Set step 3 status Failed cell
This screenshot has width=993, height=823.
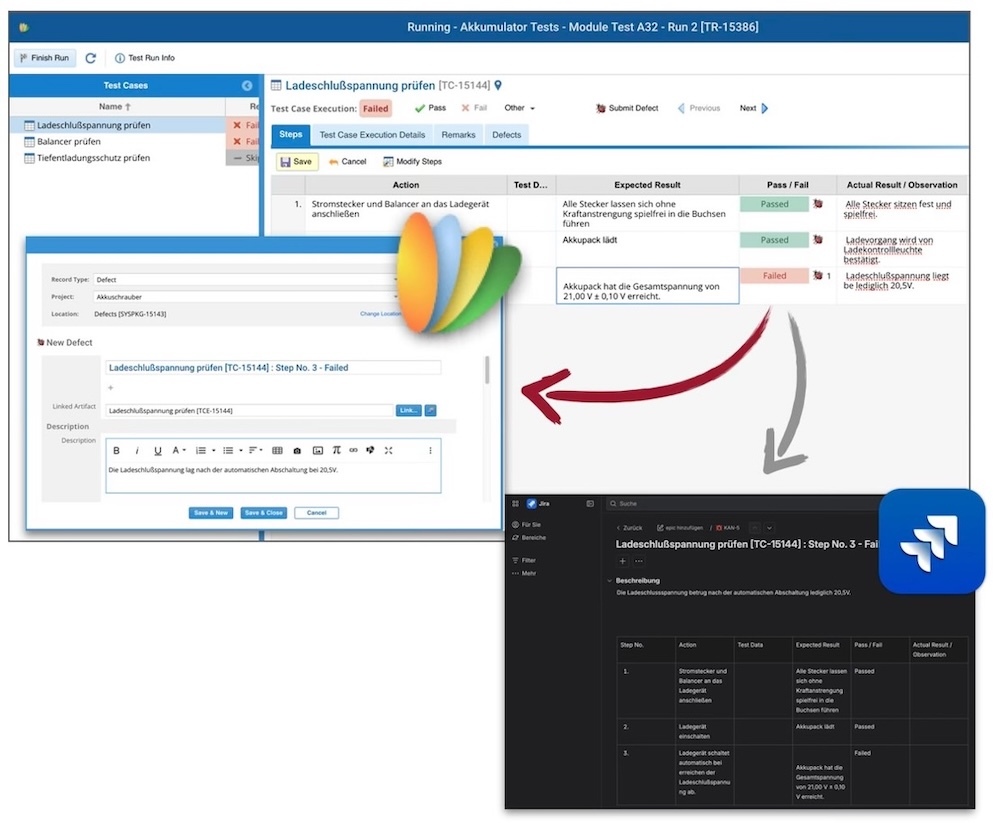774,276
